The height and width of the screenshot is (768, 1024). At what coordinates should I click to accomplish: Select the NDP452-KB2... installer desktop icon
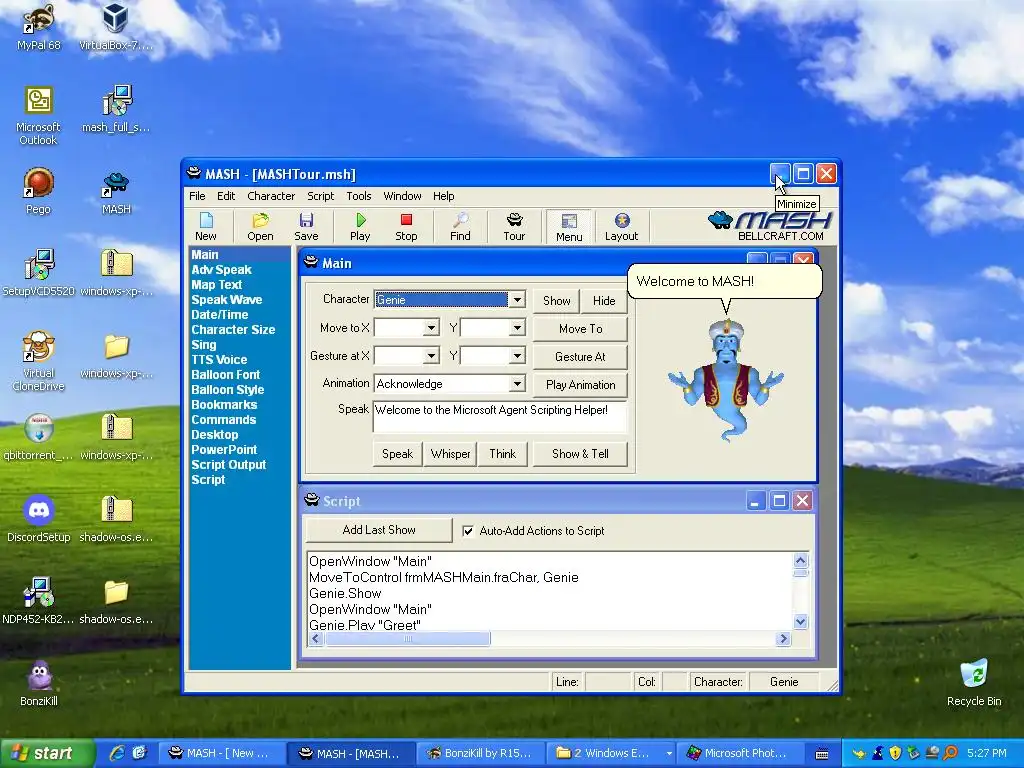click(x=38, y=601)
